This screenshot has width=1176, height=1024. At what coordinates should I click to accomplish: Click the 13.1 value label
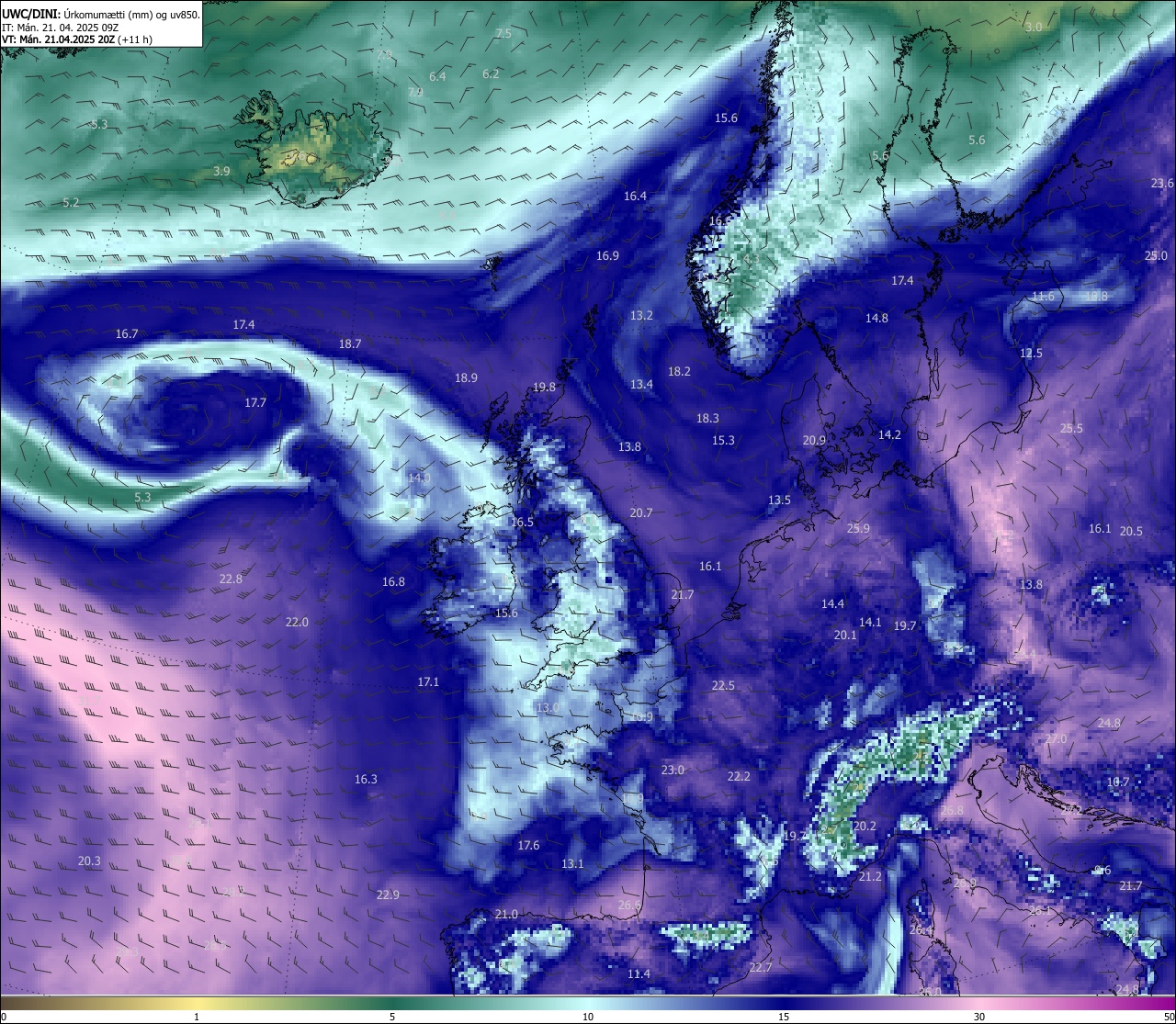572,863
